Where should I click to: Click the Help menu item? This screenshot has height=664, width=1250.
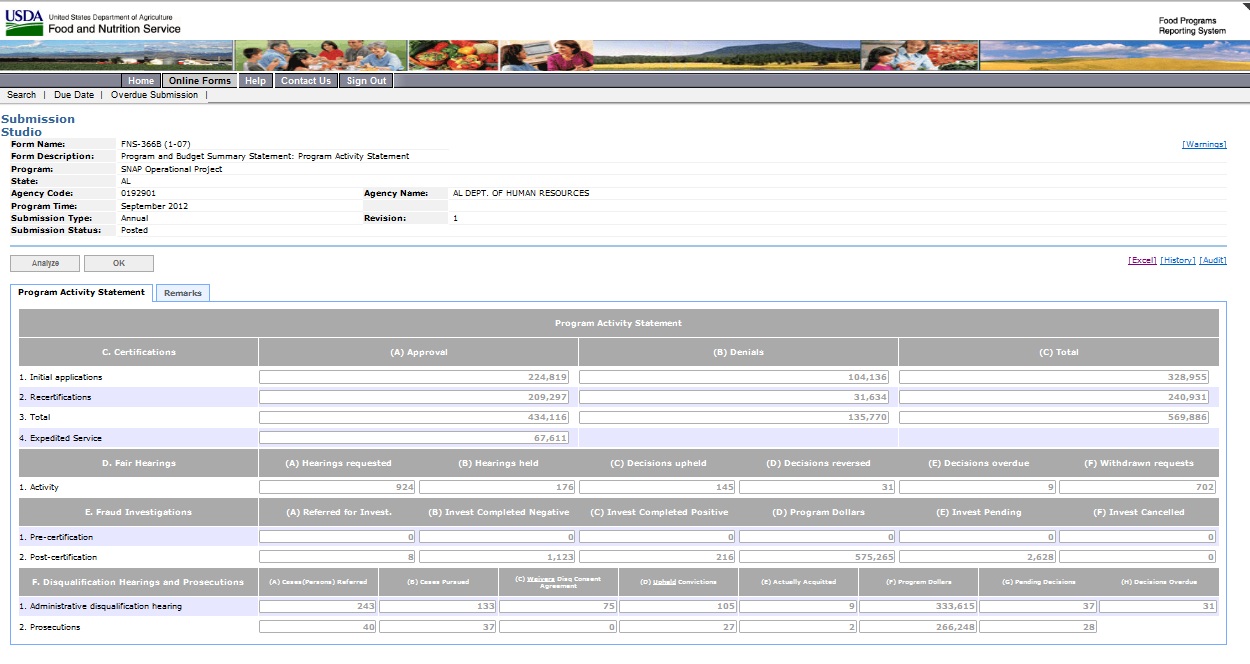(256, 81)
